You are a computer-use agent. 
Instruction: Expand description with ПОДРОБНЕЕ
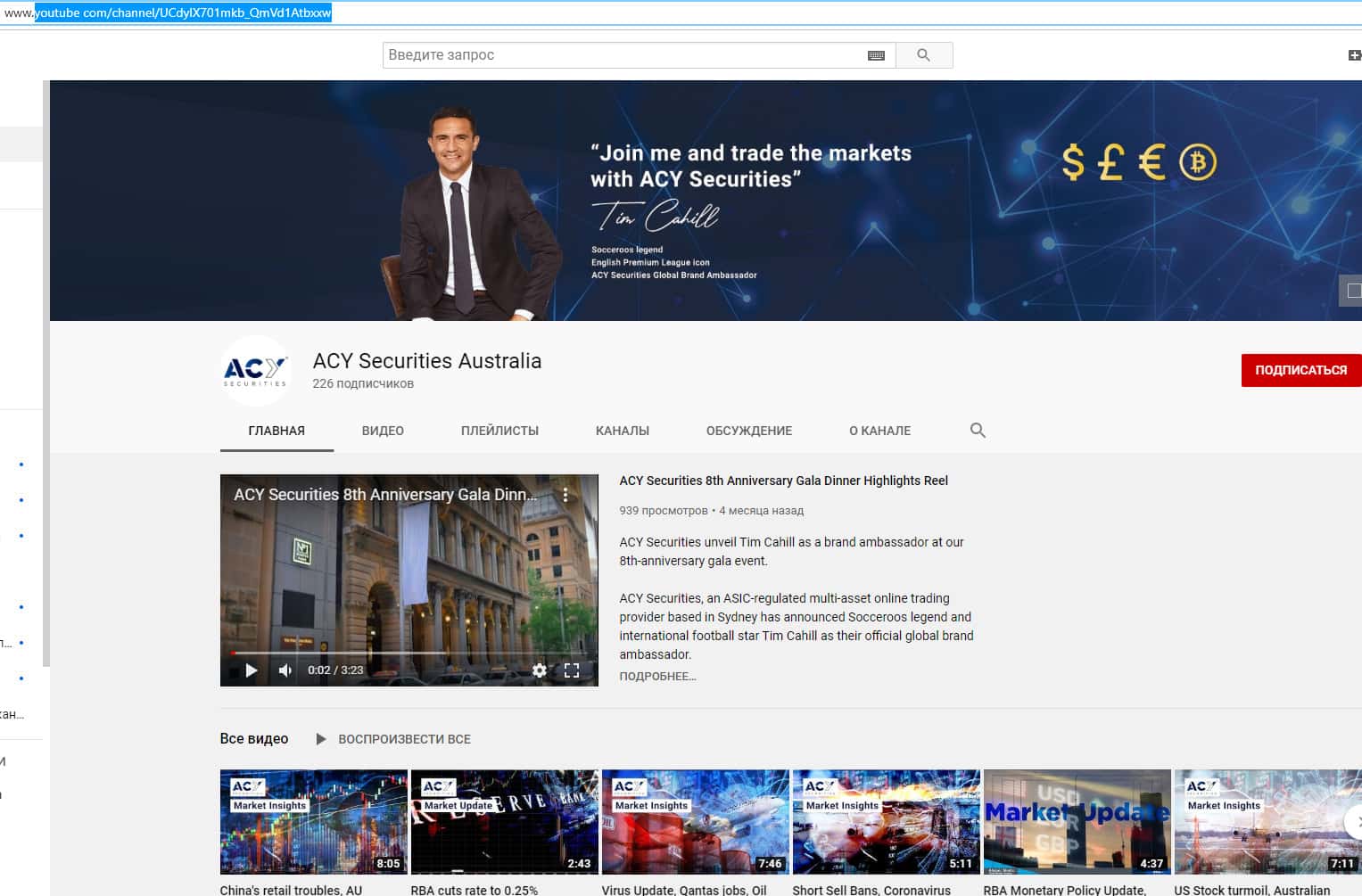click(657, 677)
